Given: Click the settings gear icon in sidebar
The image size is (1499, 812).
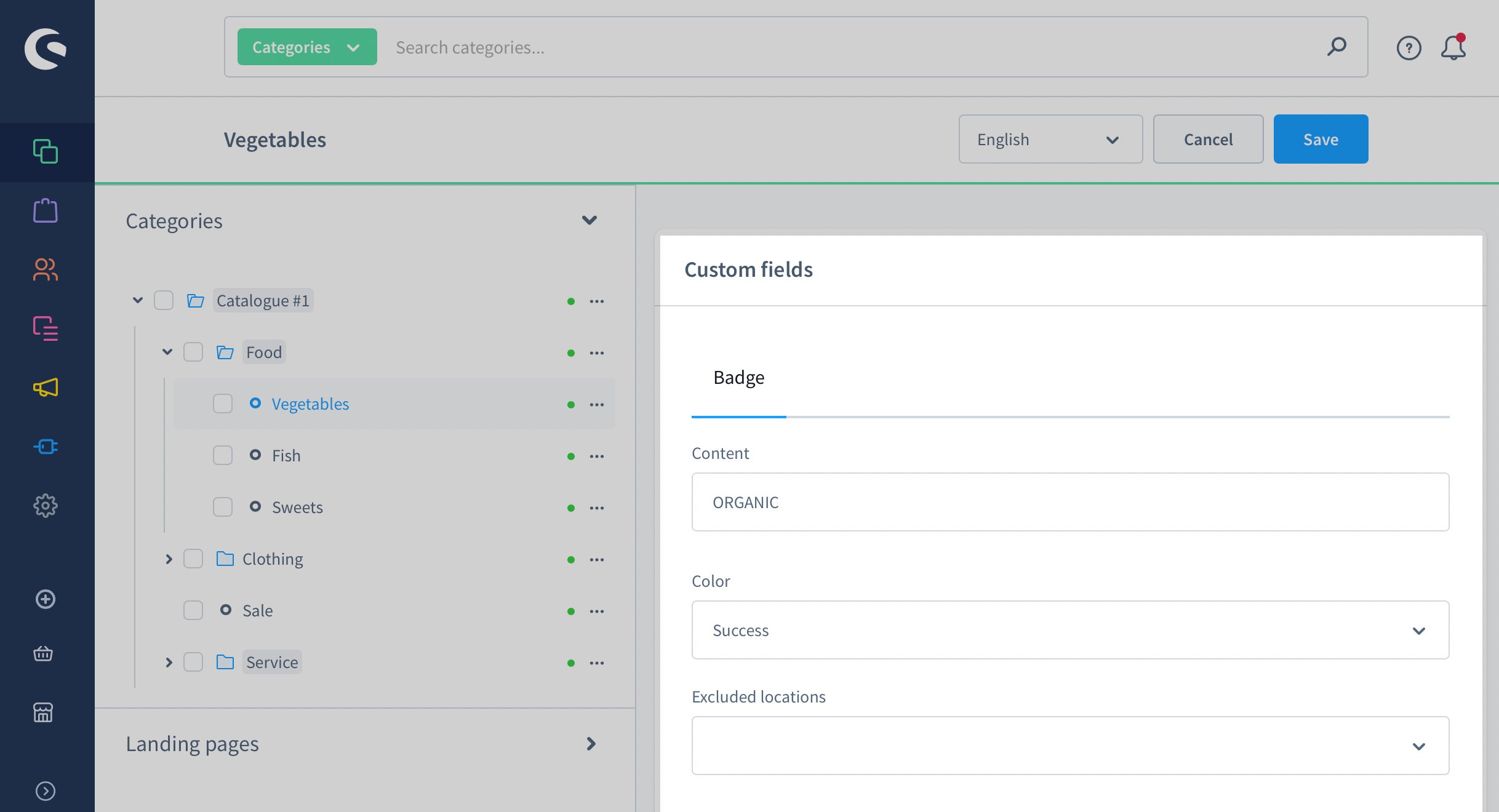Looking at the screenshot, I should pyautogui.click(x=47, y=503).
